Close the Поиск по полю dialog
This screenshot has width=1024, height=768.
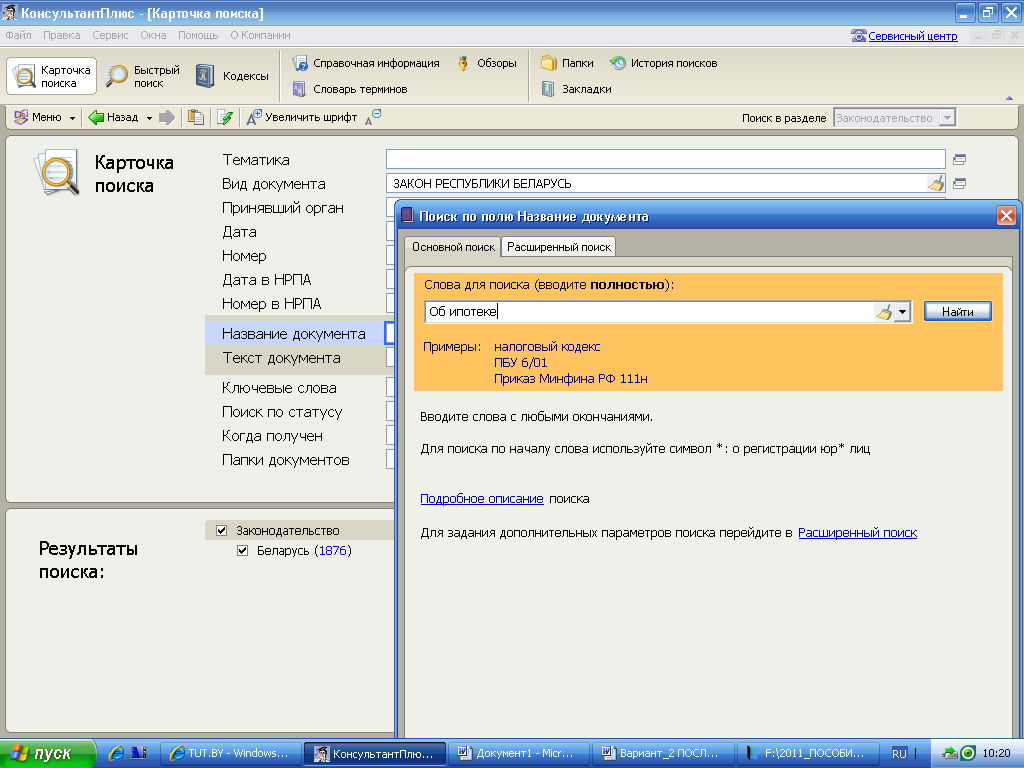click(x=1006, y=216)
